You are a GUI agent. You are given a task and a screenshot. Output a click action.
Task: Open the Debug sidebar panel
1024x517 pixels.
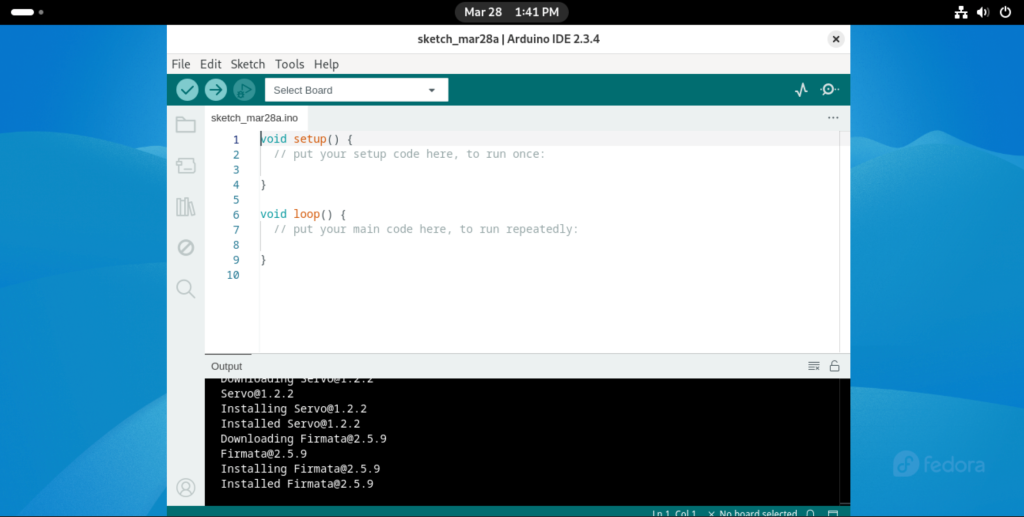coord(185,248)
